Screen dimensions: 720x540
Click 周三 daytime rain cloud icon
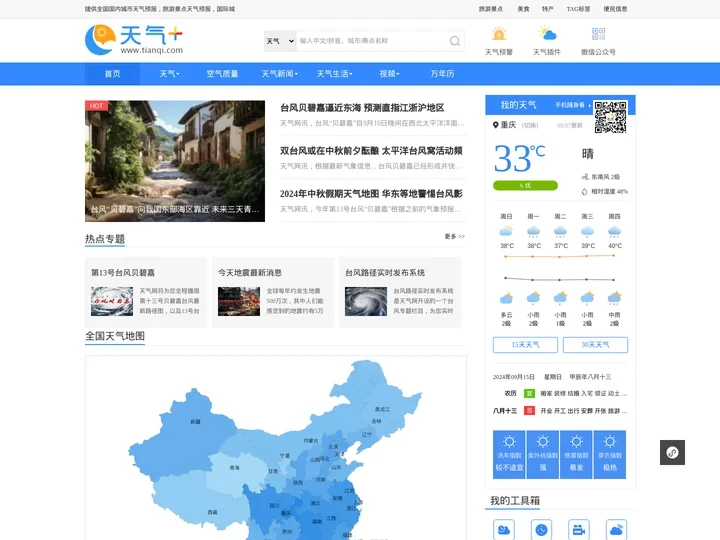[587, 231]
